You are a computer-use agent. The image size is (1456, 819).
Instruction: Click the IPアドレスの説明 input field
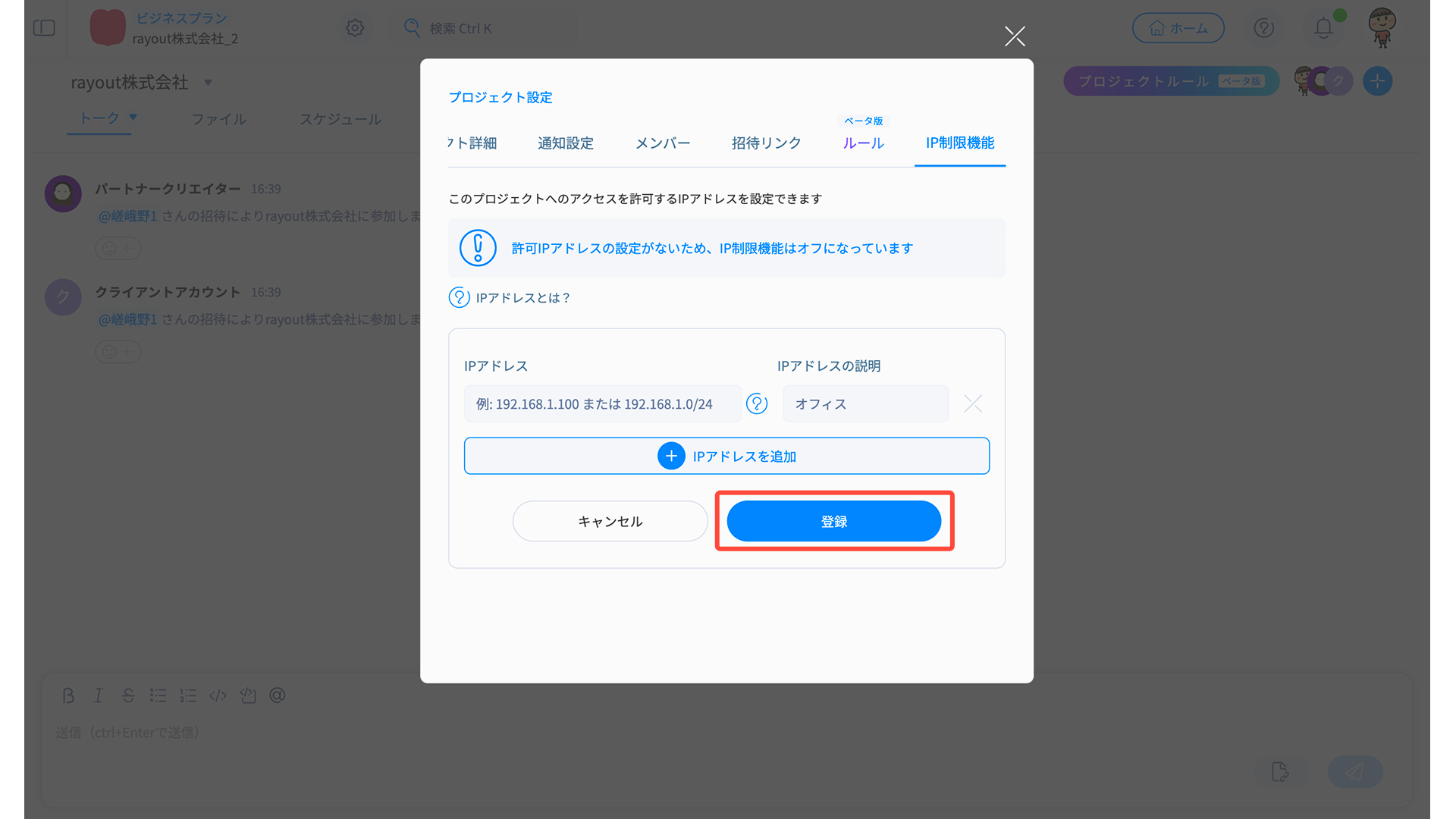click(865, 403)
